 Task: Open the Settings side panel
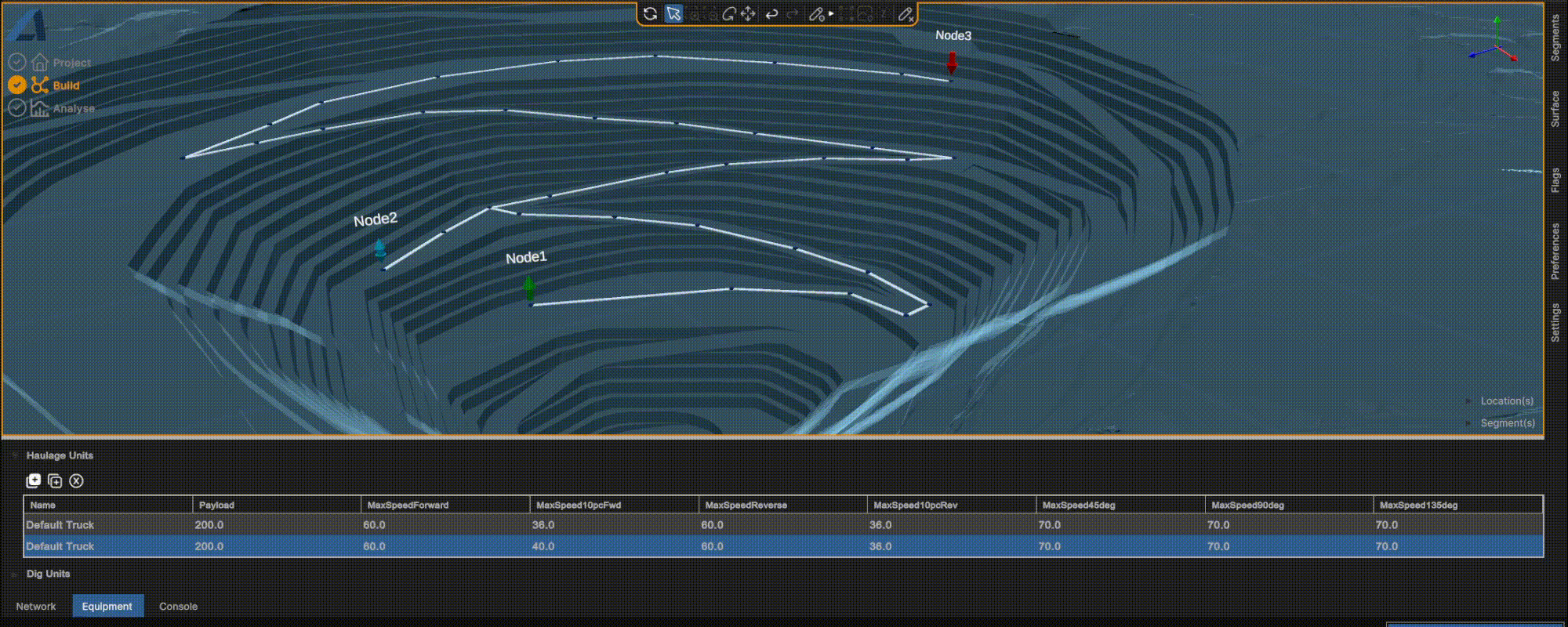point(1555,322)
